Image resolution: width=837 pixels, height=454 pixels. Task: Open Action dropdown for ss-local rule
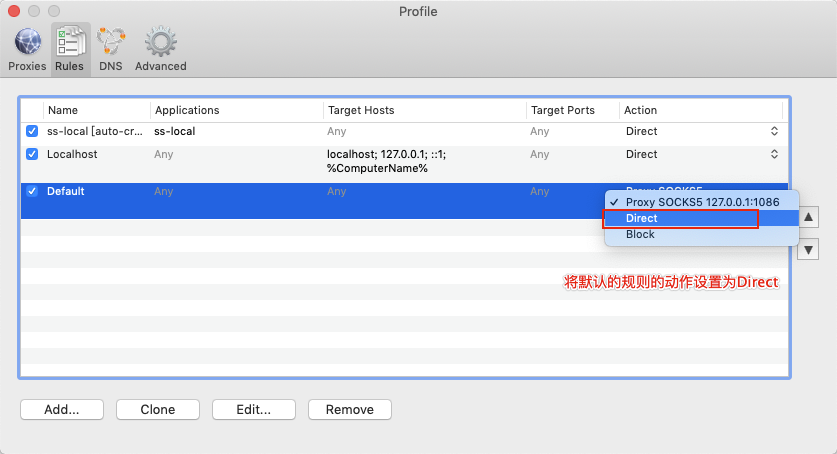(x=774, y=131)
